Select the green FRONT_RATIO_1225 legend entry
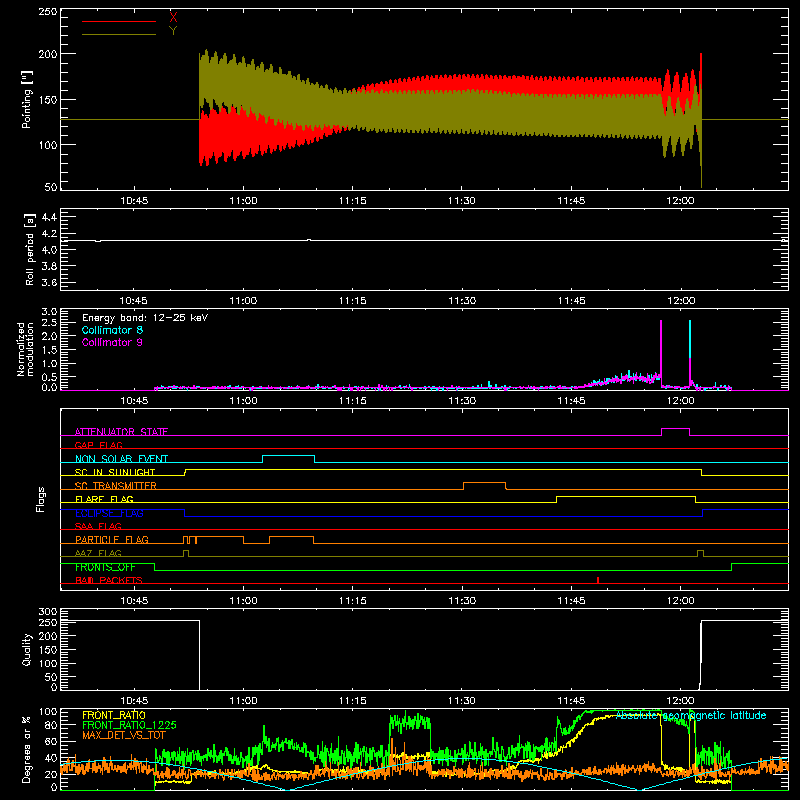This screenshot has height=800, width=800. pos(129,725)
